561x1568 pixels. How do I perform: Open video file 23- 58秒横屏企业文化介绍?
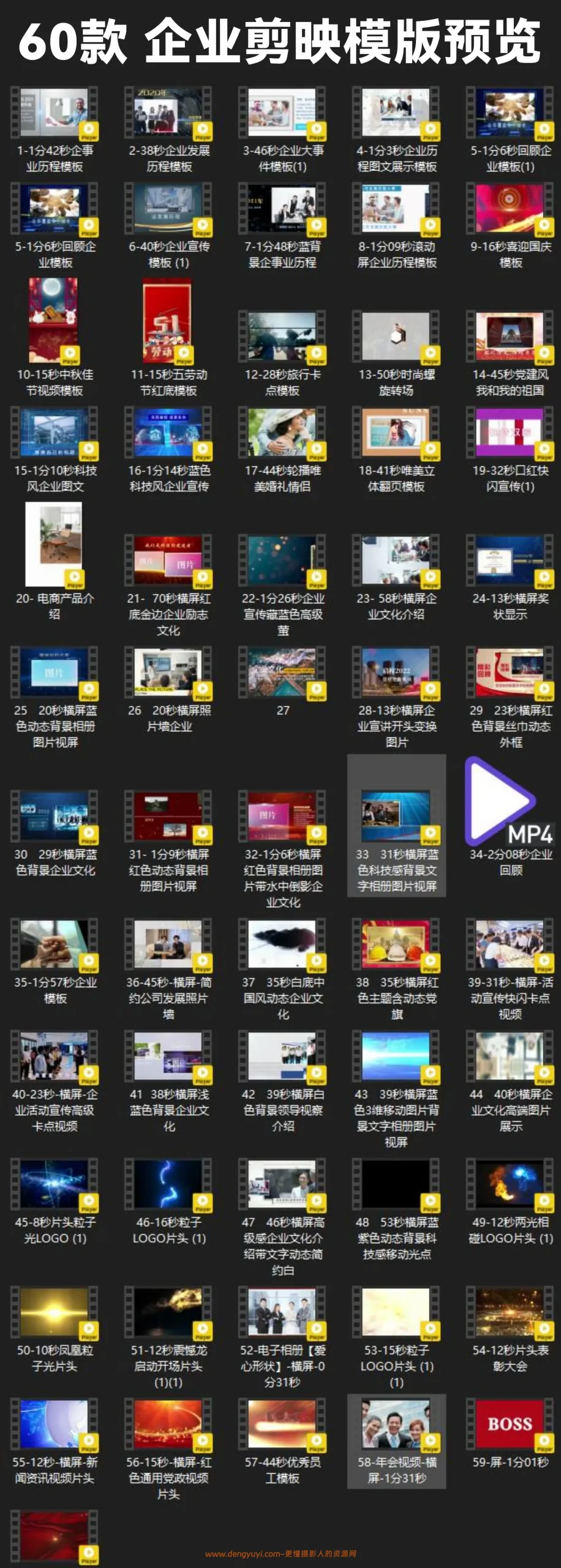(396, 562)
